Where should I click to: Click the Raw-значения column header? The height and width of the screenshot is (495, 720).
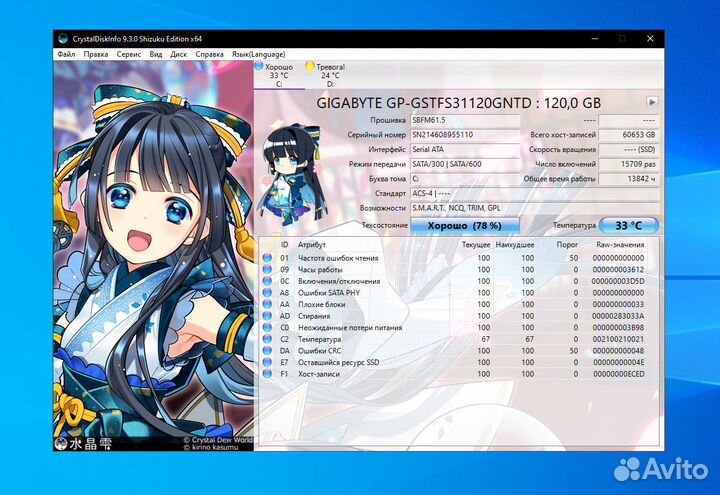pyautogui.click(x=620, y=245)
